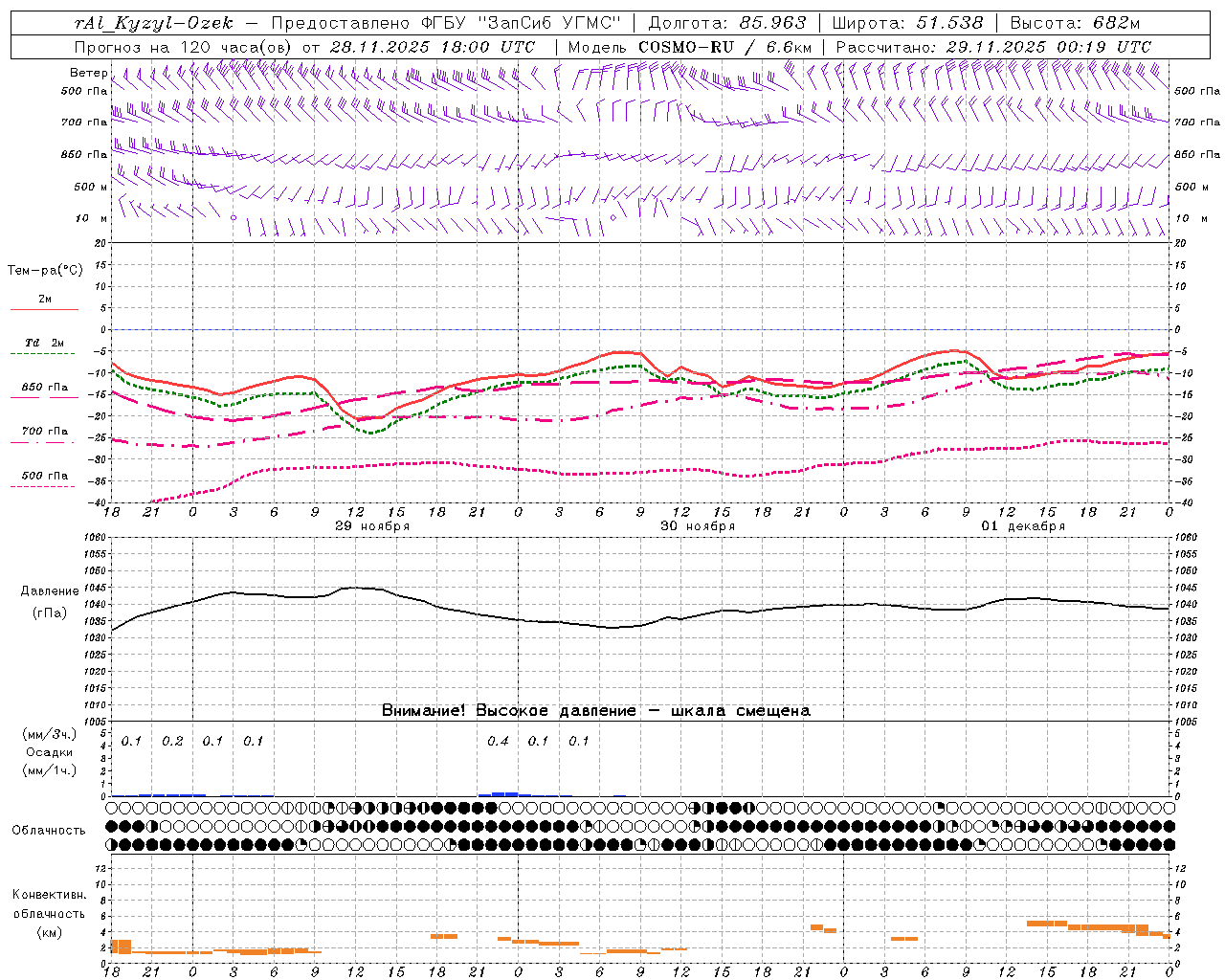Click the (гПа) pressure unit label
Screen dimensions: 1225x980
50,612
